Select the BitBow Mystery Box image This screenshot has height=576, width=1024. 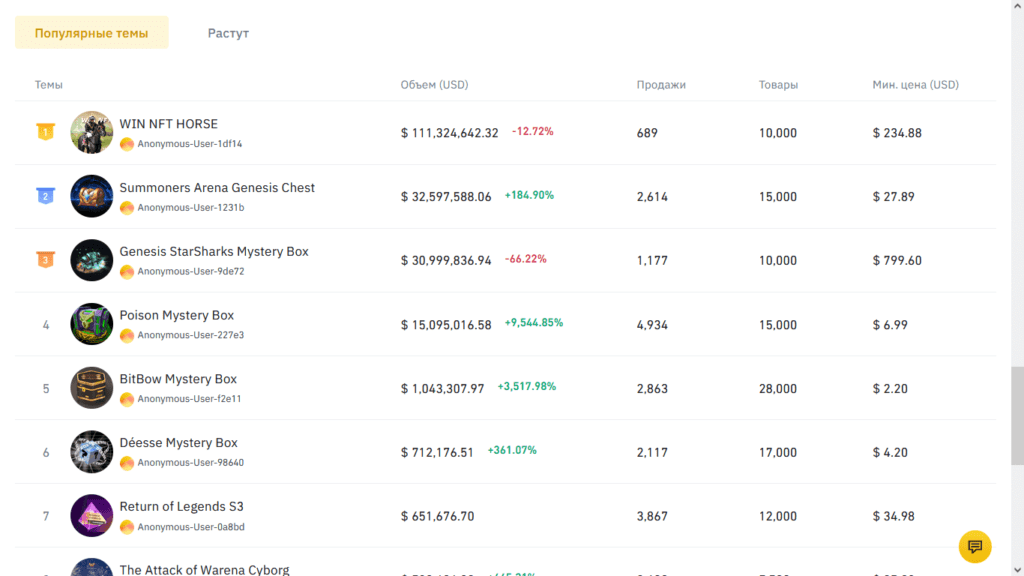pos(92,388)
